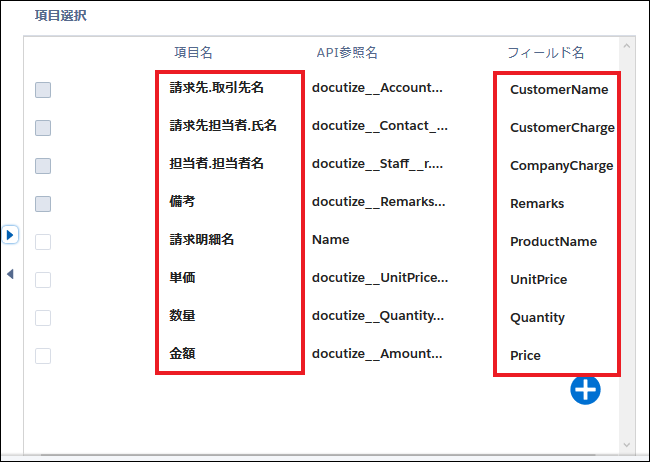The height and width of the screenshot is (462, 650).
Task: Click the CompanyCharge field name
Action: 562,166
